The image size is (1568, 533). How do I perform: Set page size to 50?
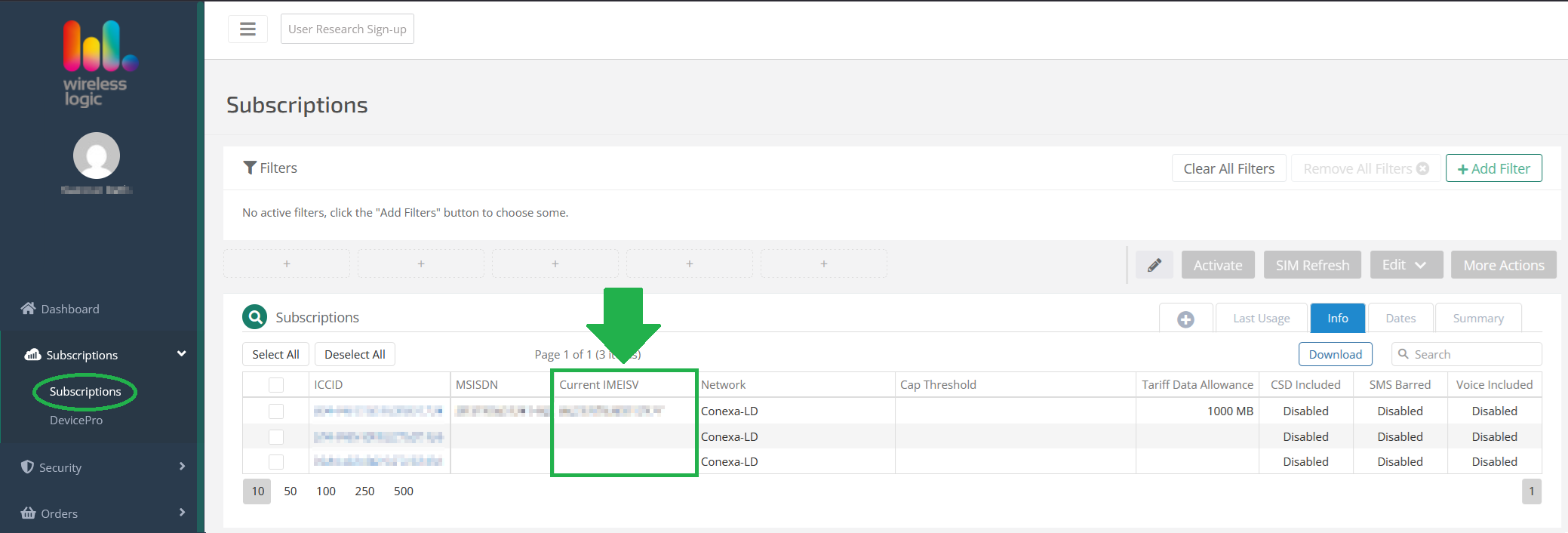click(x=291, y=491)
